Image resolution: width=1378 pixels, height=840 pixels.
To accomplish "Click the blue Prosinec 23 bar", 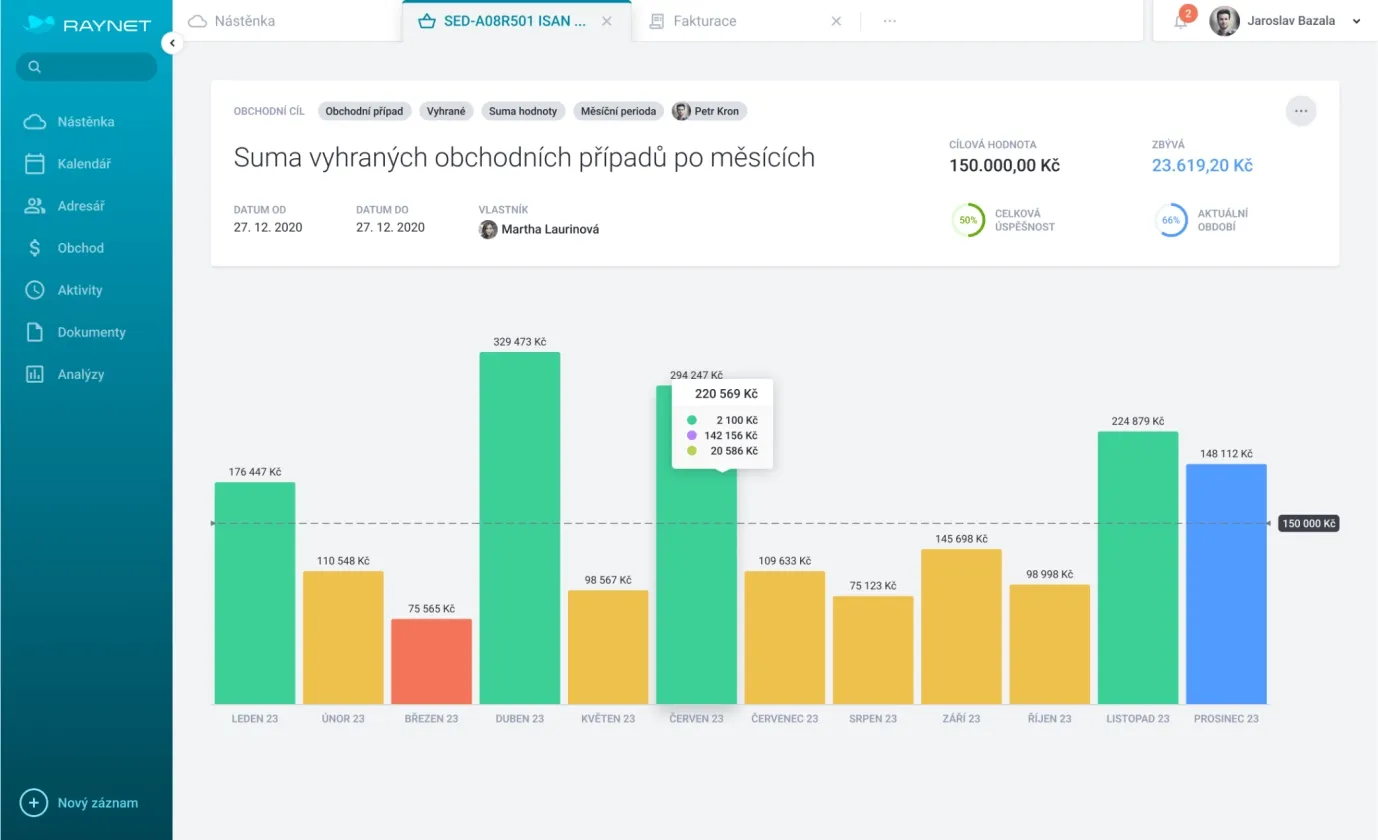I will click(1226, 583).
